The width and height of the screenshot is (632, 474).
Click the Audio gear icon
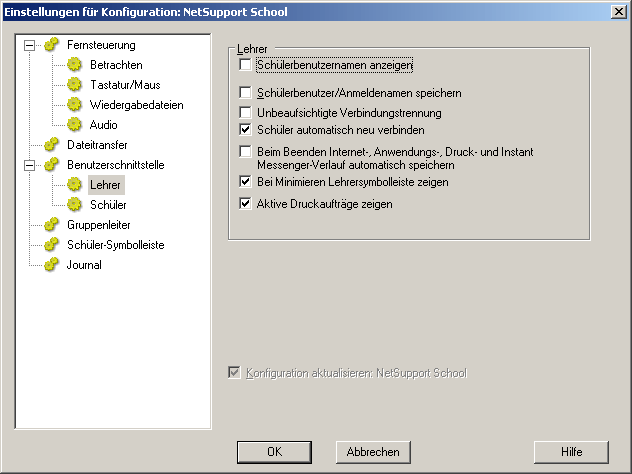coord(73,125)
